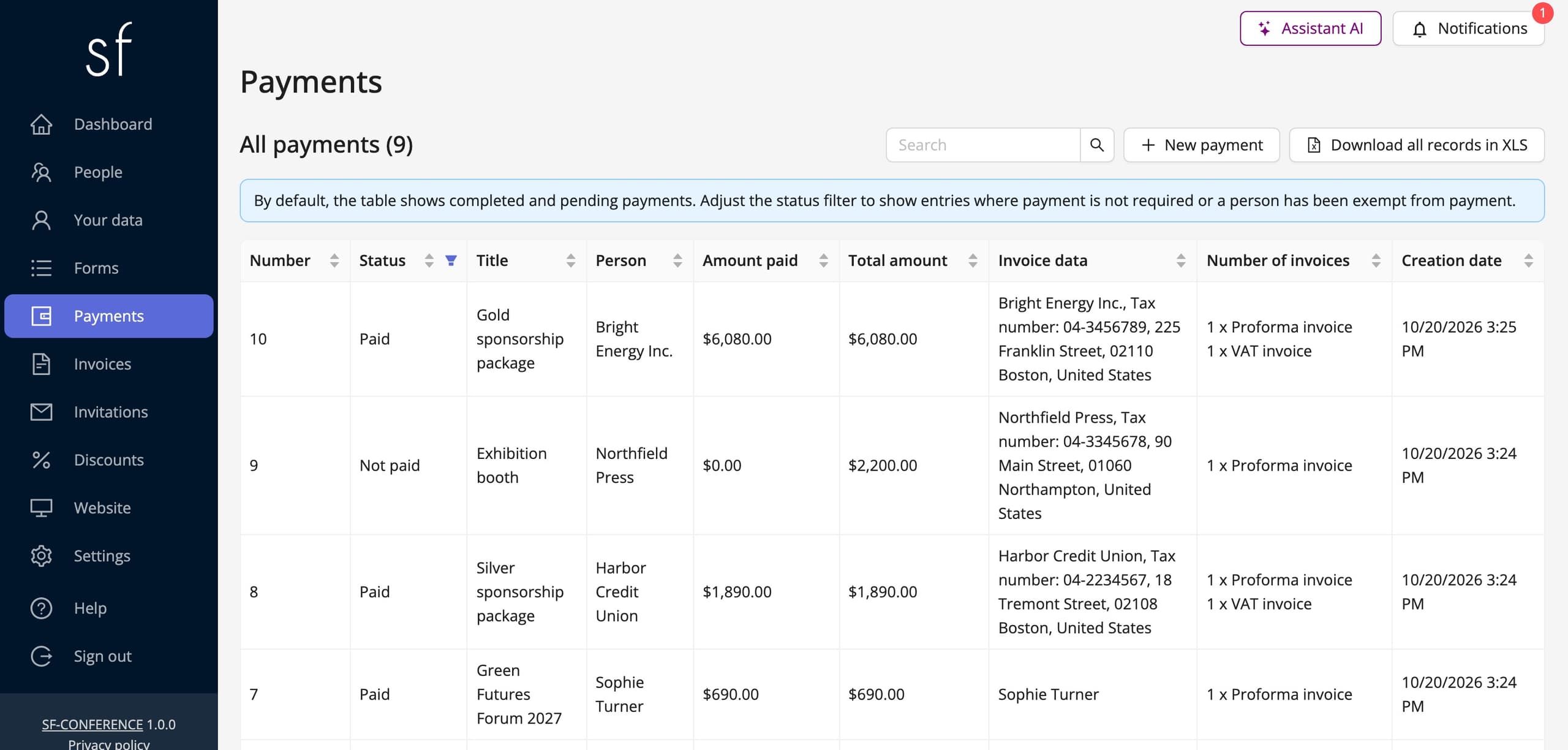Viewport: 1568px width, 750px height.
Task: Sort by Number of invoices arrows
Action: click(1376, 260)
